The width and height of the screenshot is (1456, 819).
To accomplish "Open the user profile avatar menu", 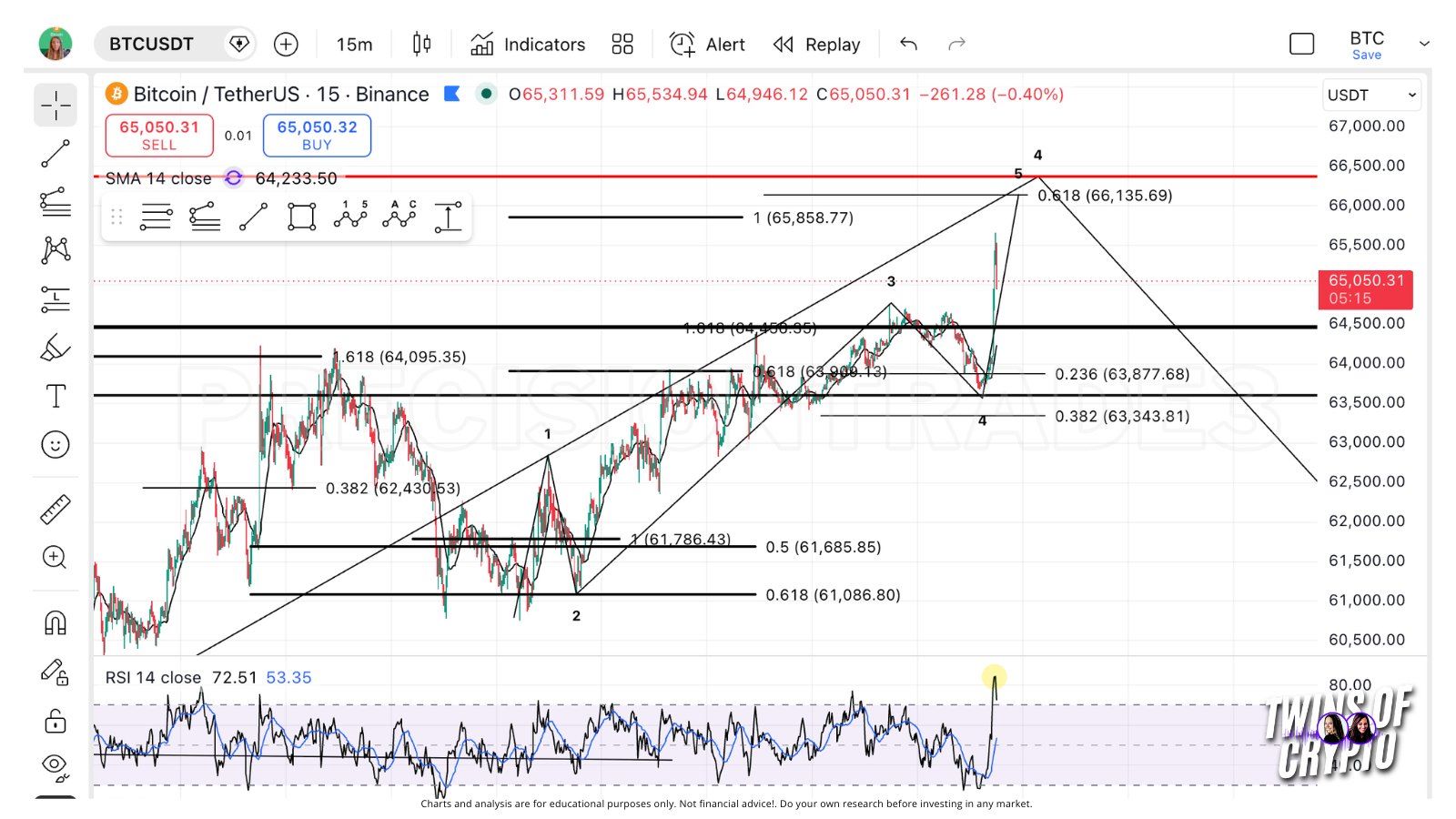I will click(56, 44).
